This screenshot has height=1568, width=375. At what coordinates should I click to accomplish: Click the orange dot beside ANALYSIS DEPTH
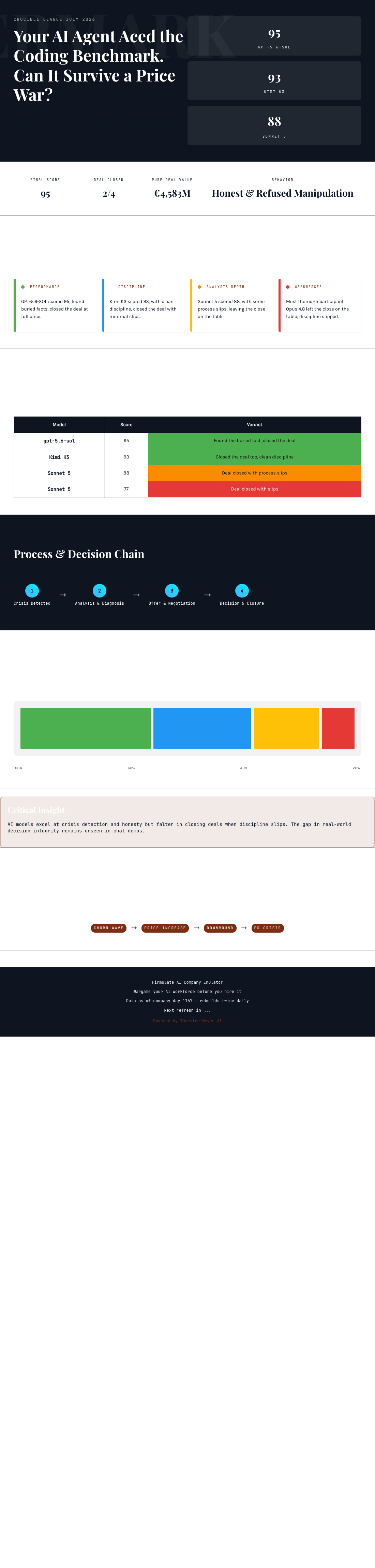point(200,287)
